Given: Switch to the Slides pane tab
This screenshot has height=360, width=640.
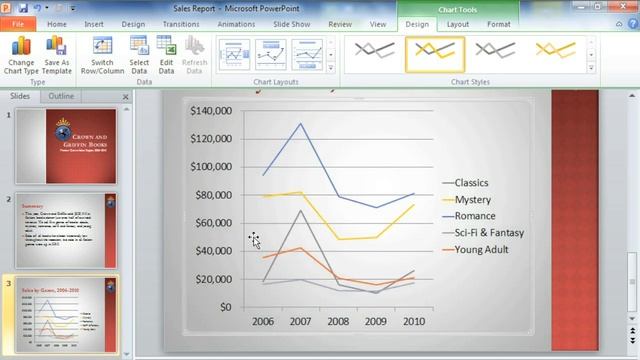Looking at the screenshot, I should tap(20, 96).
